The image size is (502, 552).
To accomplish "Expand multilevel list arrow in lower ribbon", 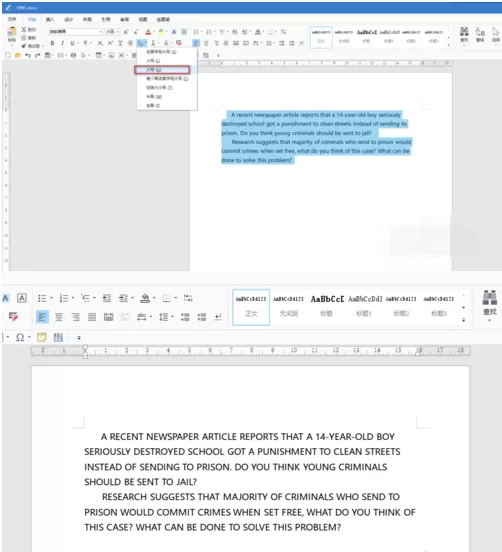I will point(94,298).
